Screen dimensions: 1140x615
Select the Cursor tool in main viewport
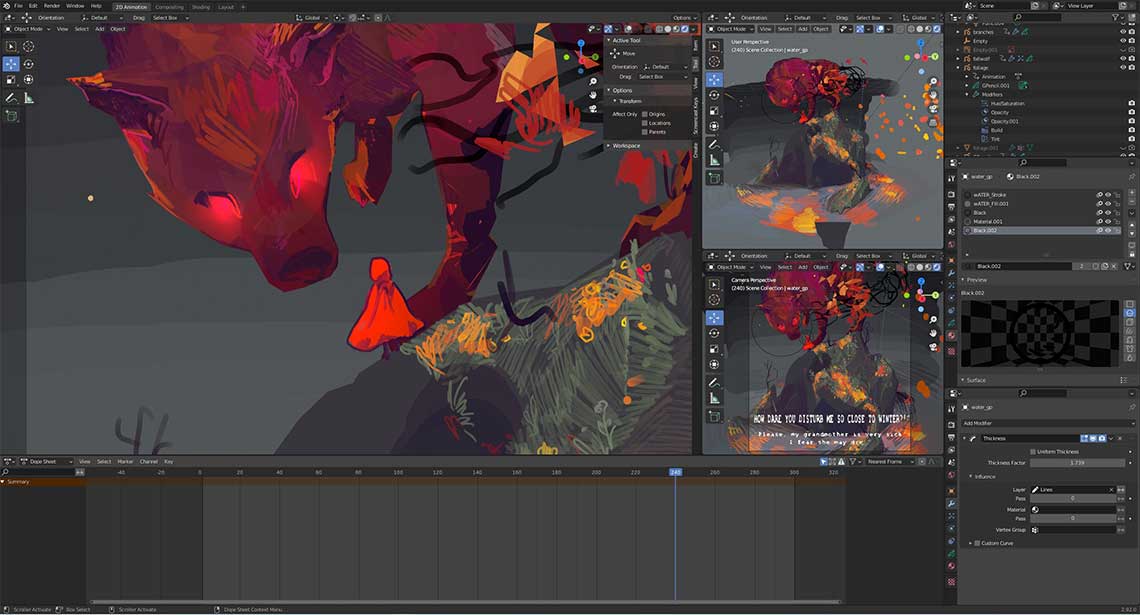click(x=28, y=47)
